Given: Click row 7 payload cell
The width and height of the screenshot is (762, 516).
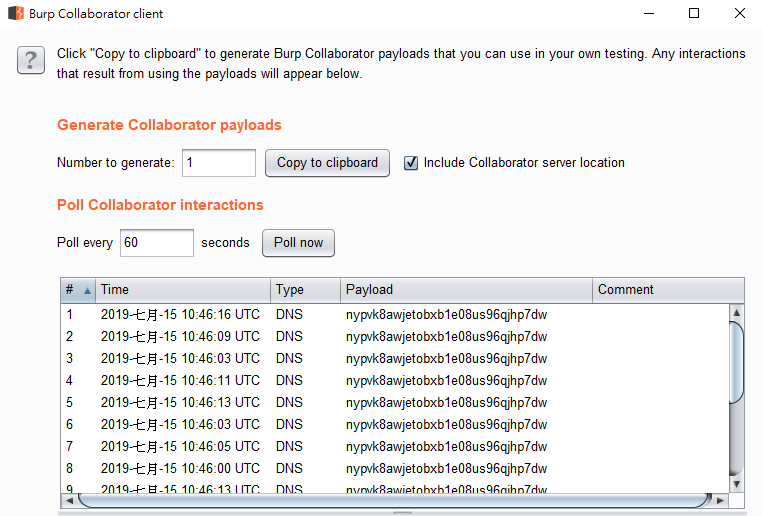Looking at the screenshot, I should (447, 447).
